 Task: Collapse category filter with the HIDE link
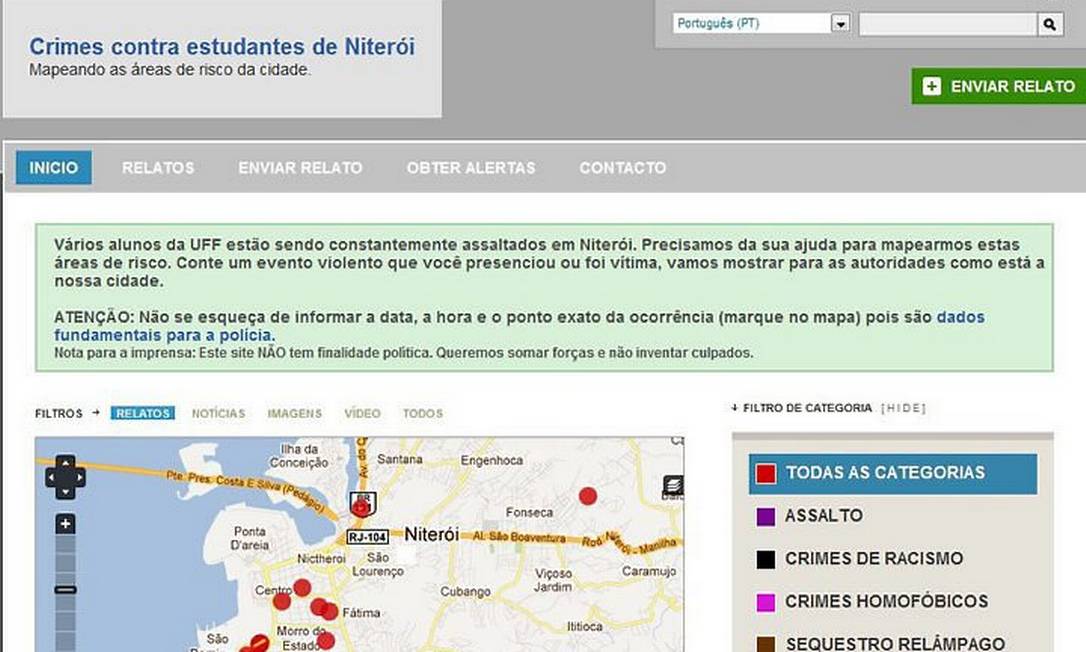[903, 408]
